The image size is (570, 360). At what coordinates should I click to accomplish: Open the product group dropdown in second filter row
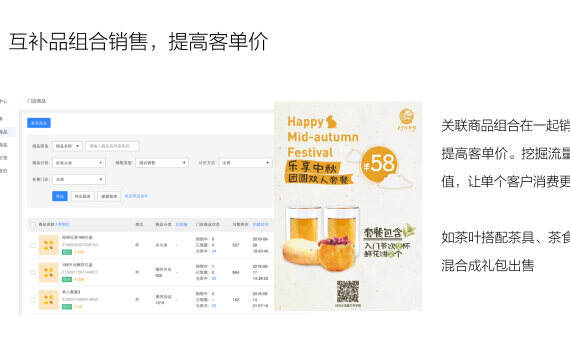point(79,163)
